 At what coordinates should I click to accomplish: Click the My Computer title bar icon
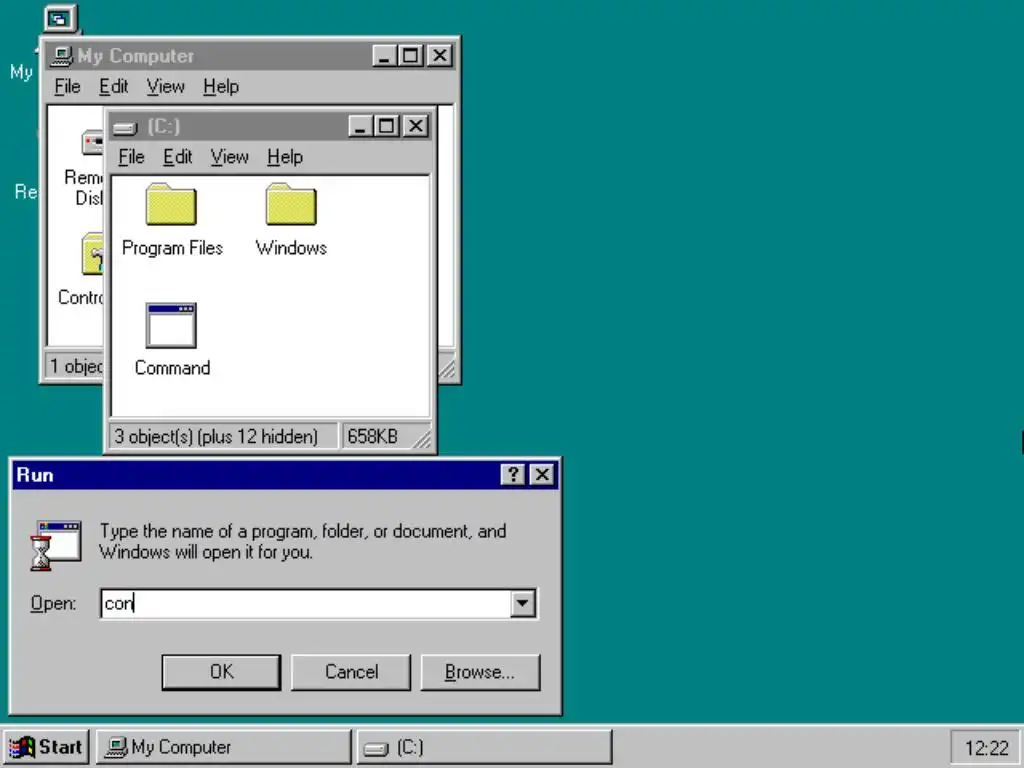point(61,56)
